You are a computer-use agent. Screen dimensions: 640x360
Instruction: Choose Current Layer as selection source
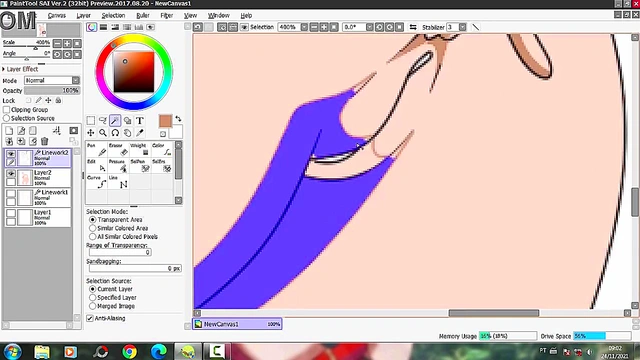tap(93, 289)
